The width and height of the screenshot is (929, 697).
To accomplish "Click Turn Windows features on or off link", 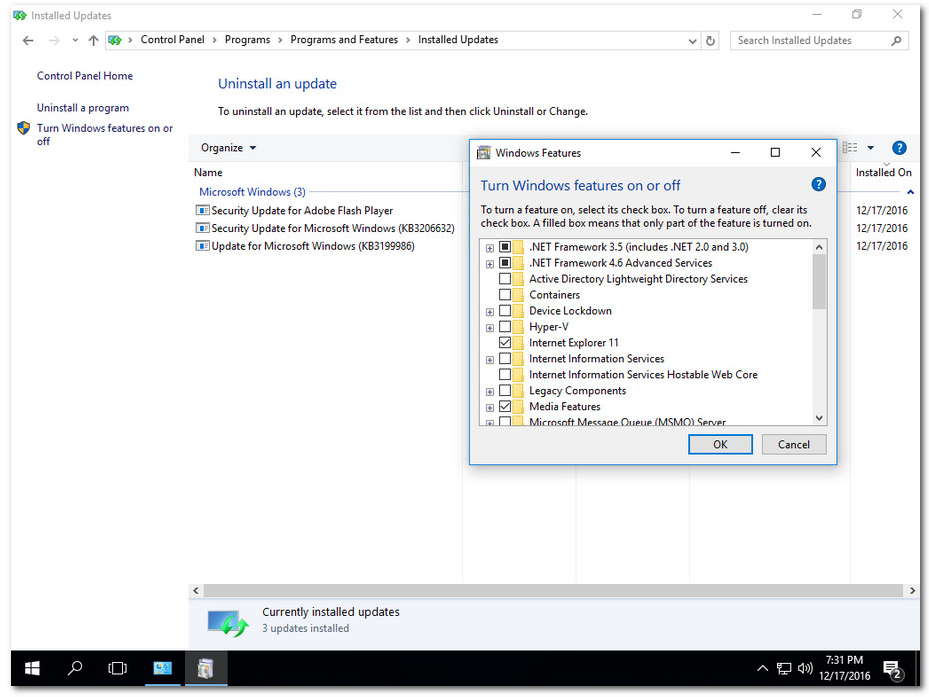I will coord(104,135).
